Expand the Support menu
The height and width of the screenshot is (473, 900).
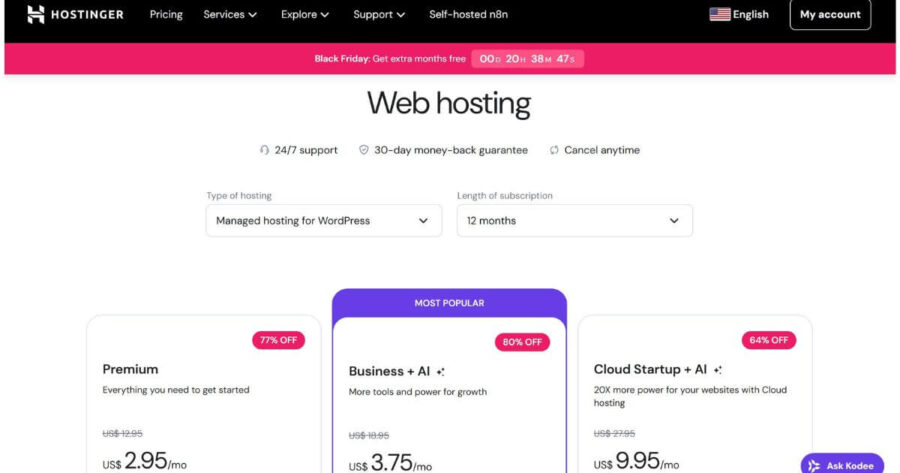click(379, 14)
